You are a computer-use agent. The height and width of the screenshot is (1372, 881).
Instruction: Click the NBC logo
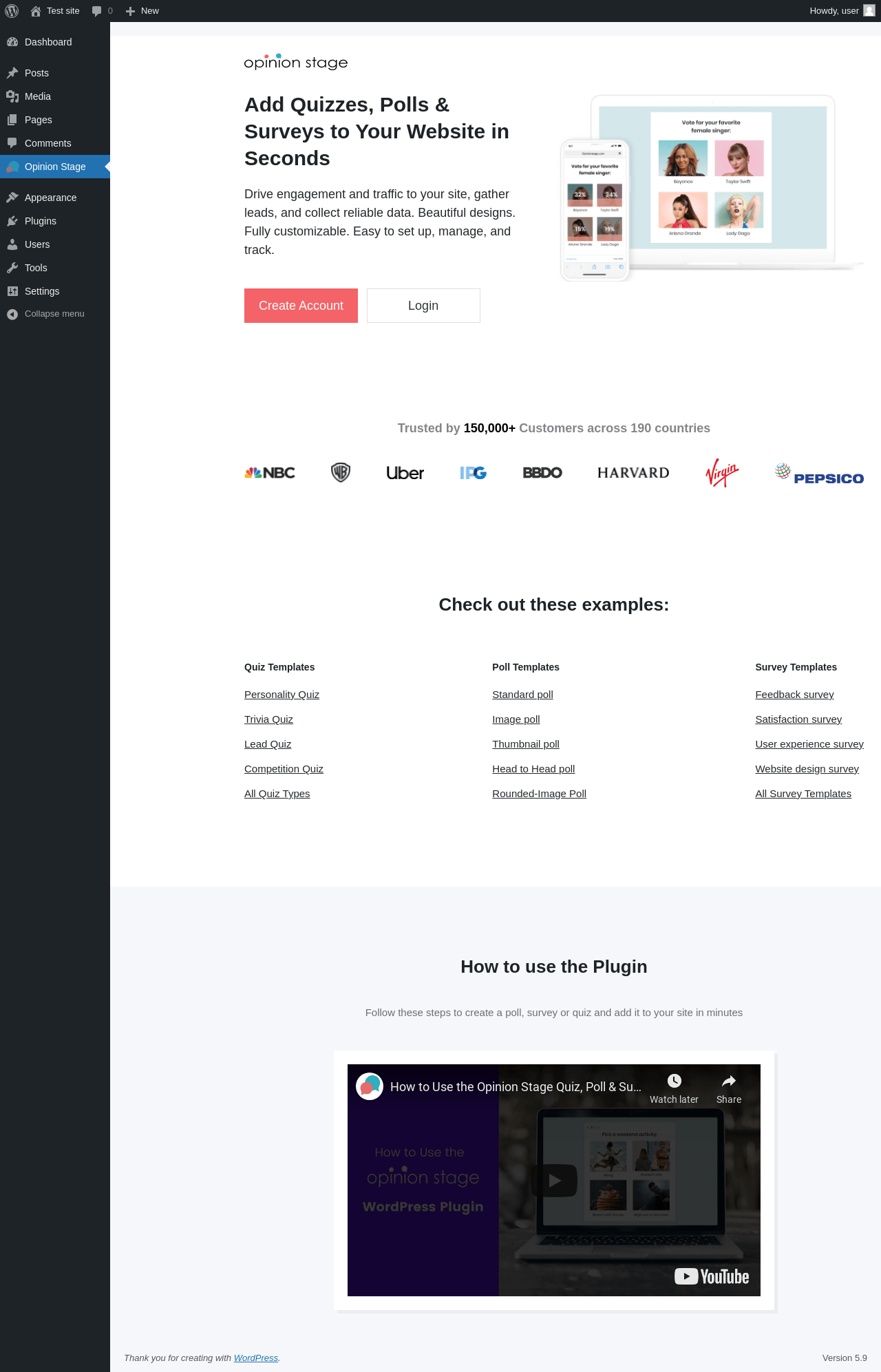point(270,473)
